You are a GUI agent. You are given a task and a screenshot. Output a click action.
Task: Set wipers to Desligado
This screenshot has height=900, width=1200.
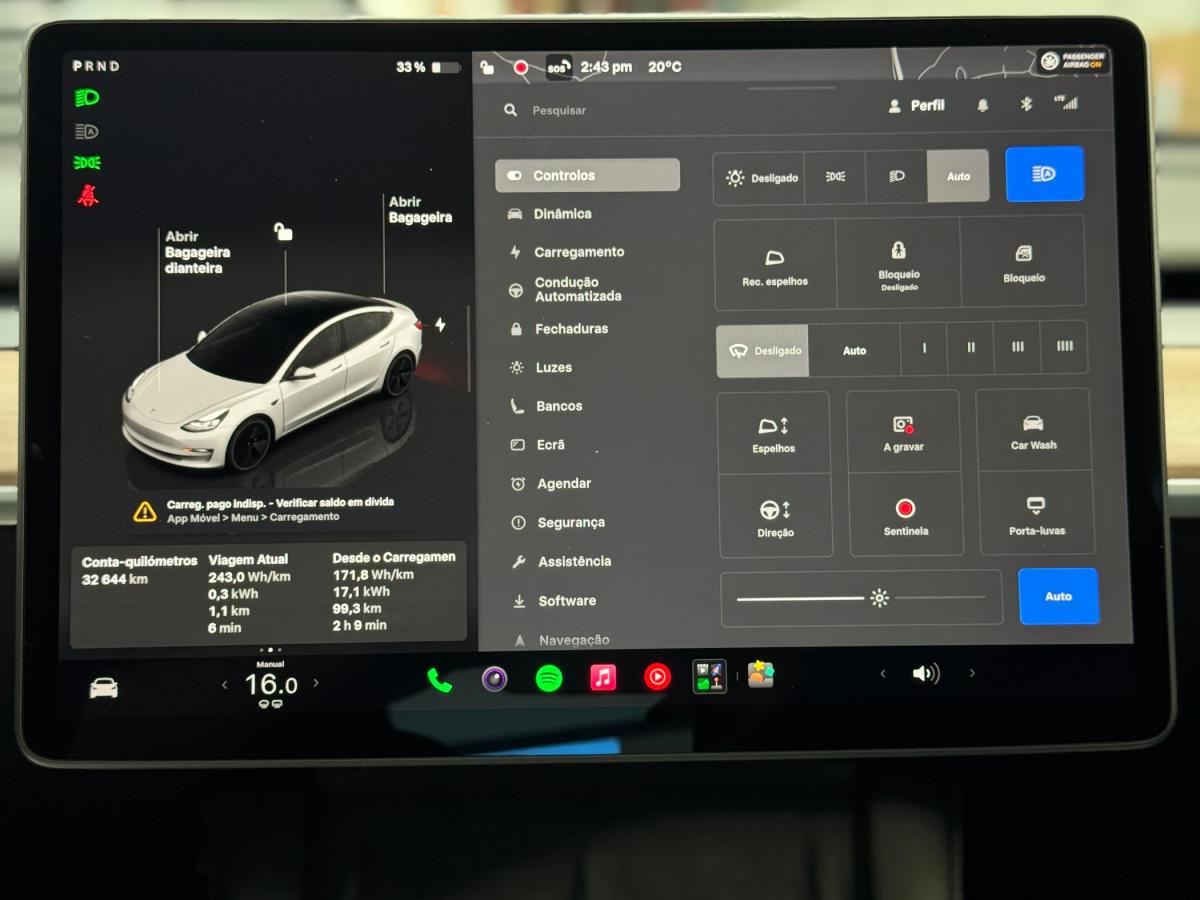(763, 351)
